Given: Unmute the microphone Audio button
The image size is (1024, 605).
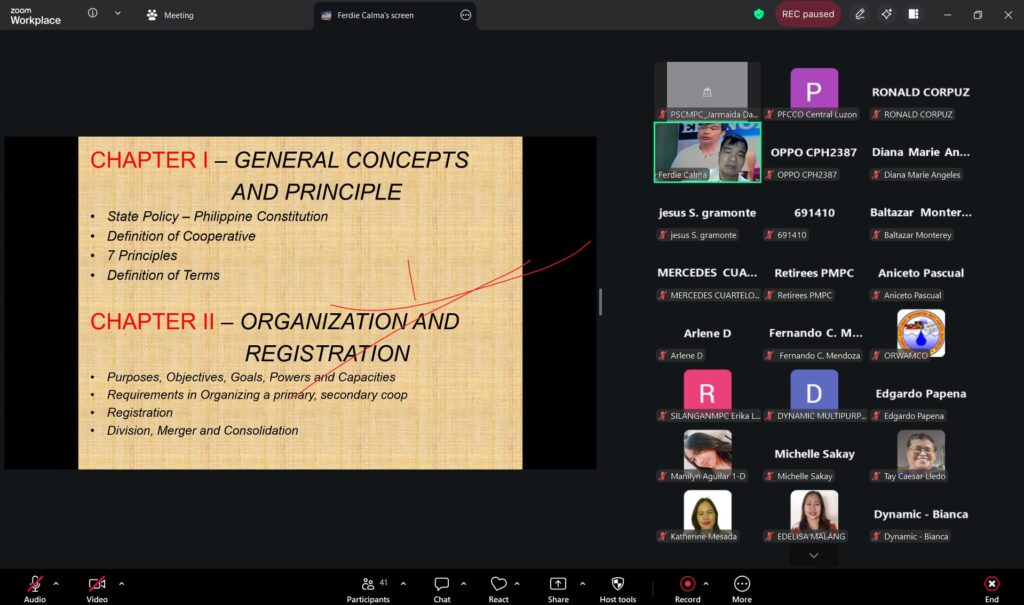Looking at the screenshot, I should point(35,584).
